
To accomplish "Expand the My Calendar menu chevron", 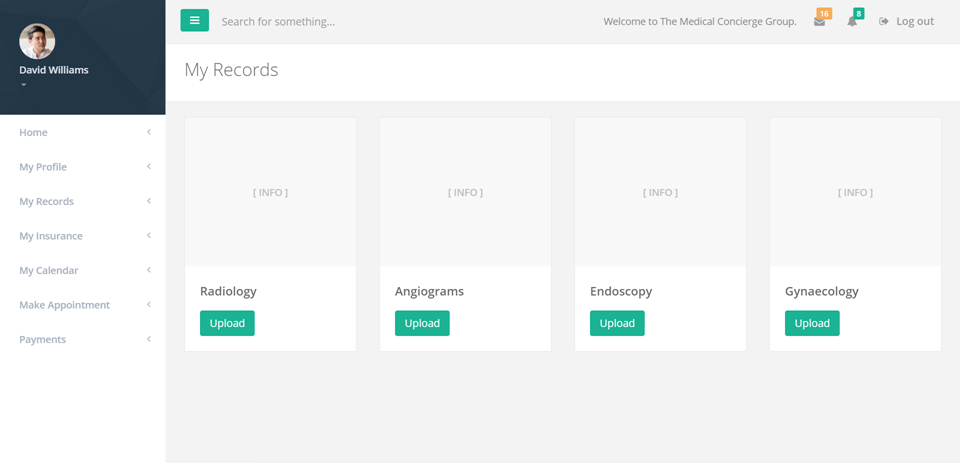I will point(149,270).
